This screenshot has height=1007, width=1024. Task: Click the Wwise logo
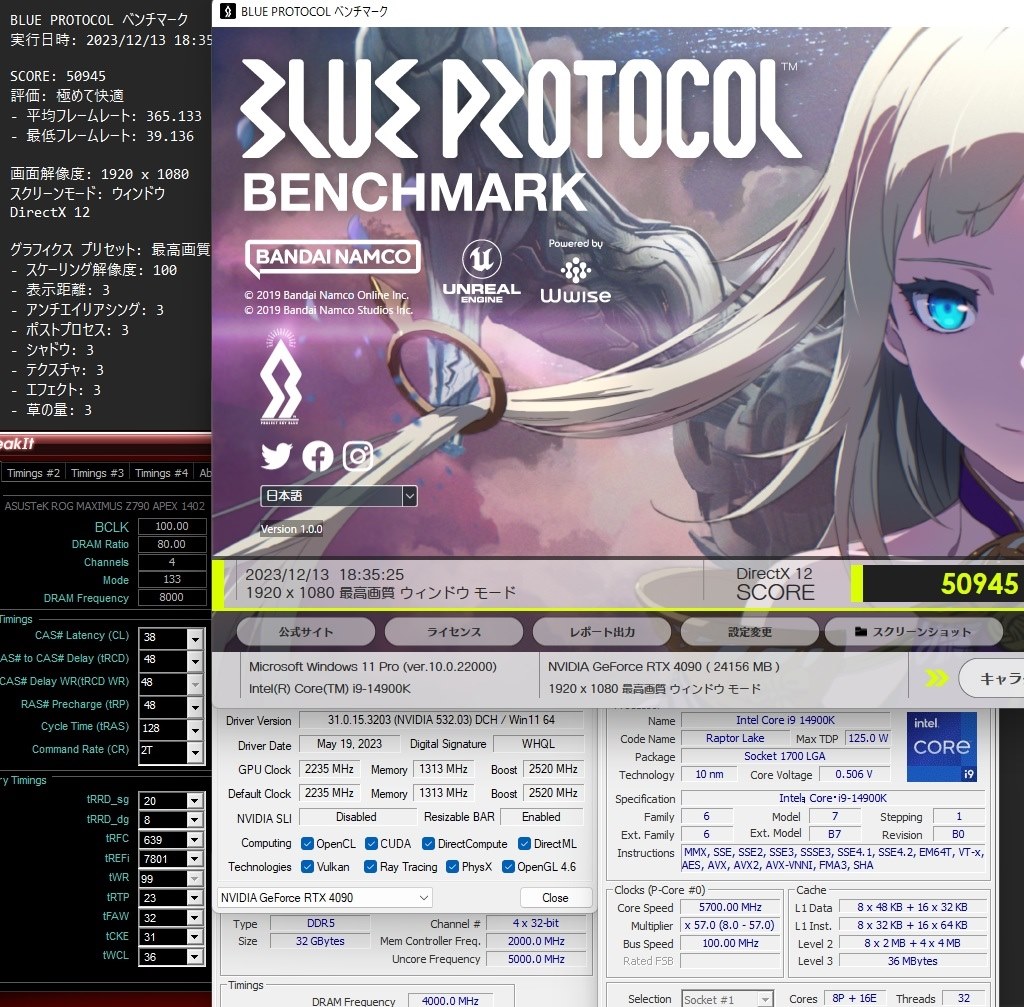click(x=575, y=280)
